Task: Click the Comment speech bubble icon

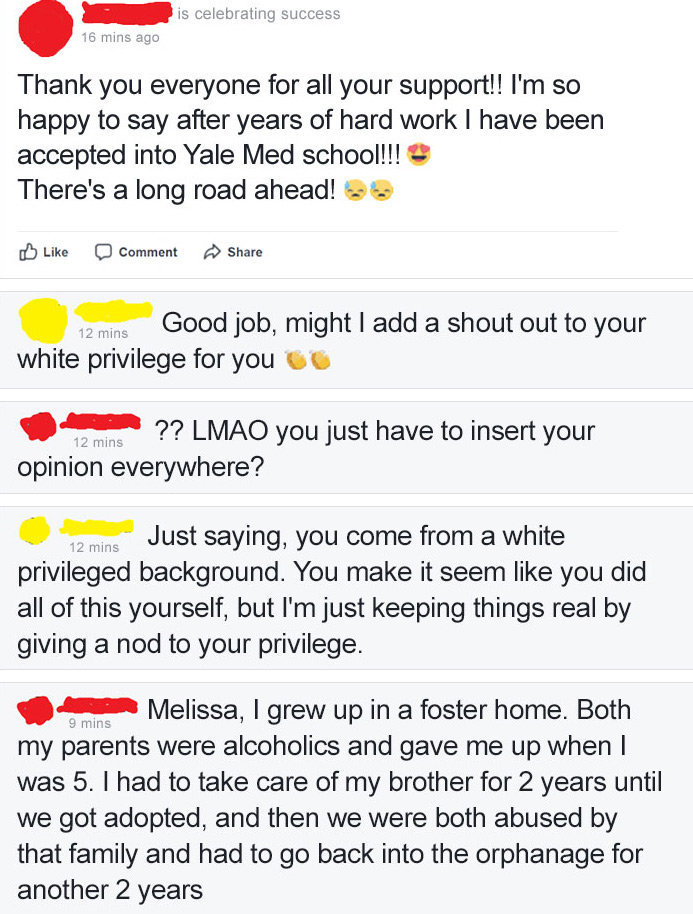Action: (x=103, y=252)
